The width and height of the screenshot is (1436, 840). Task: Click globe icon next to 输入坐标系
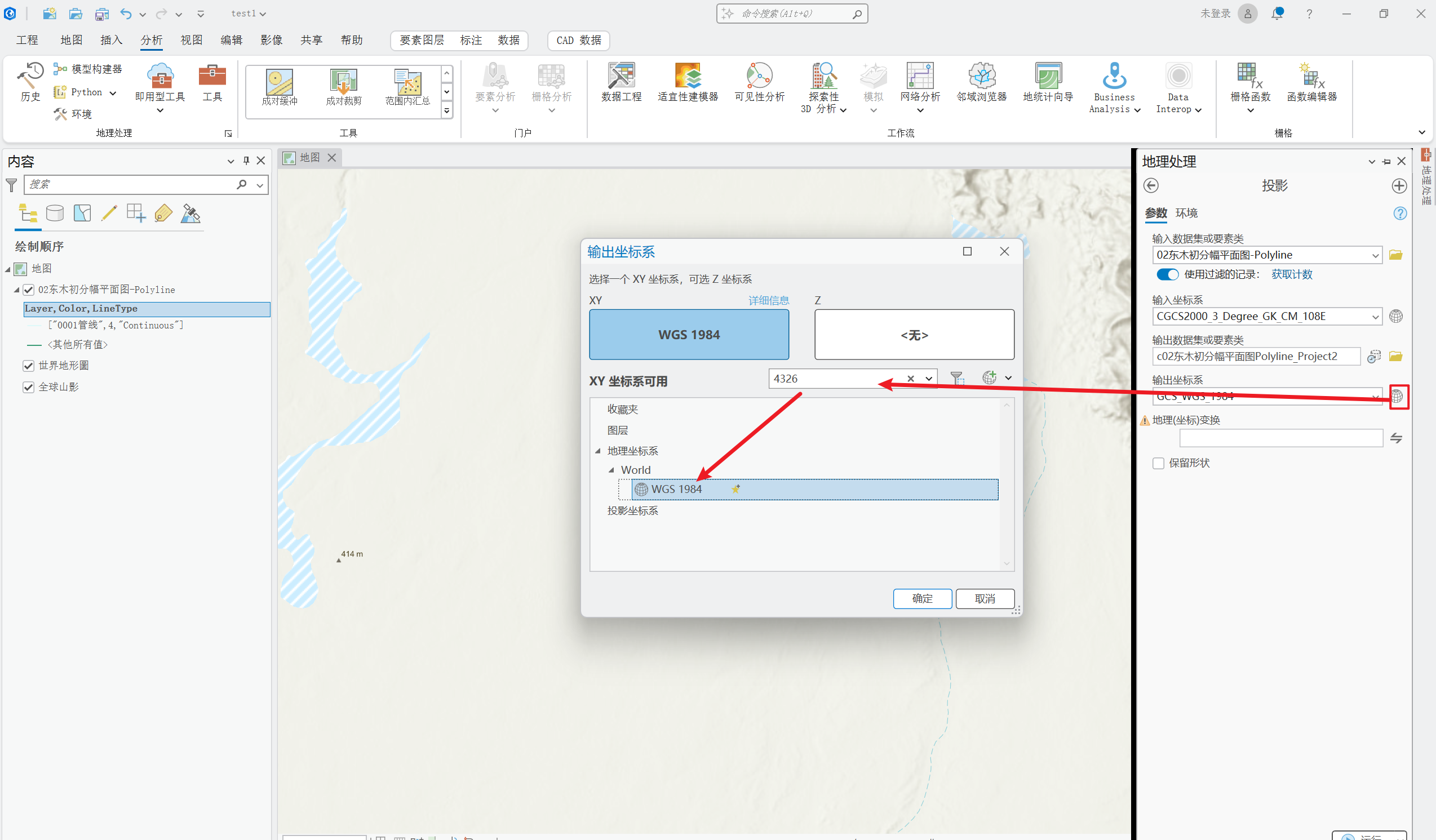point(1395,316)
